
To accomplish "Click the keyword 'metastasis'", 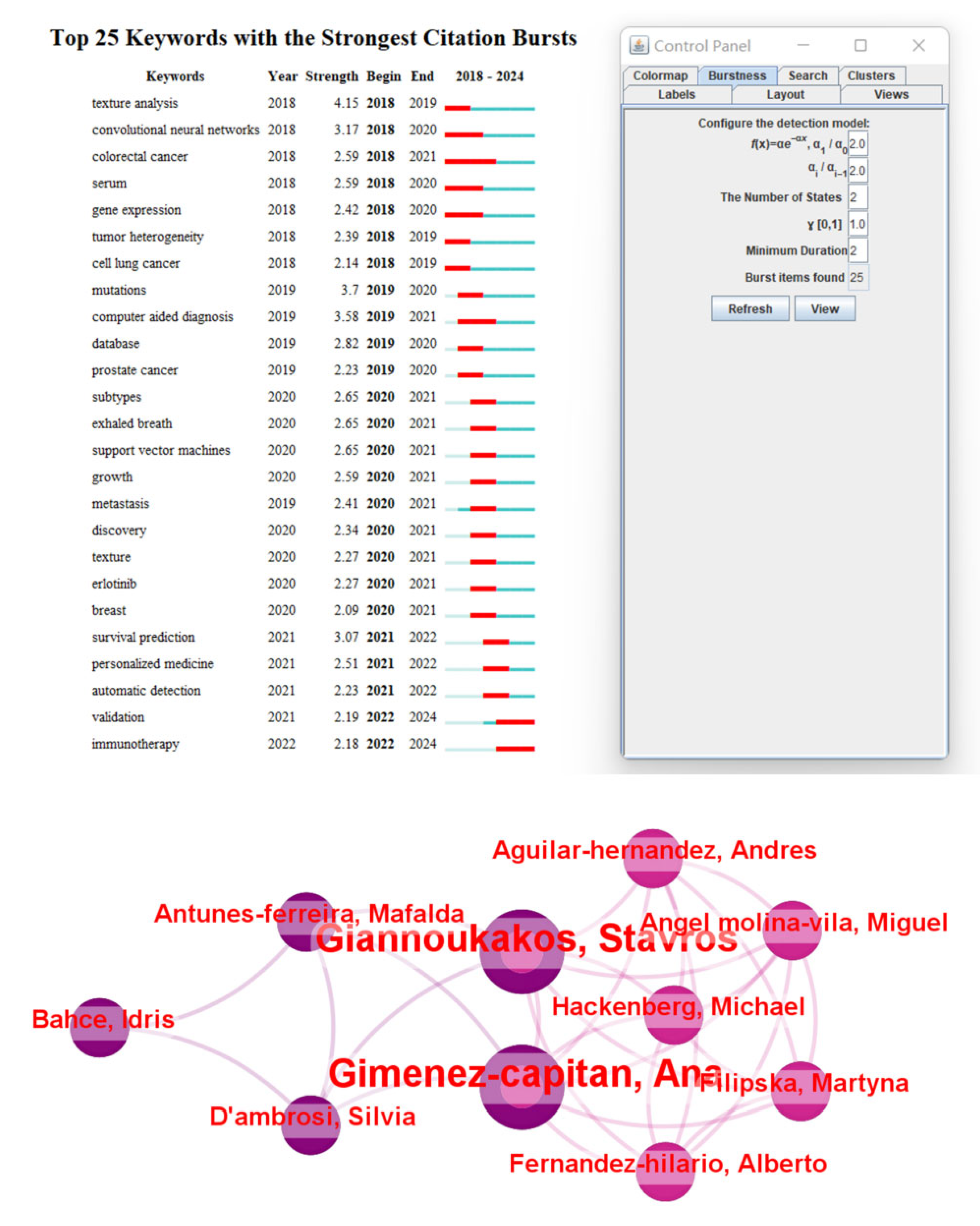I will 121,504.
